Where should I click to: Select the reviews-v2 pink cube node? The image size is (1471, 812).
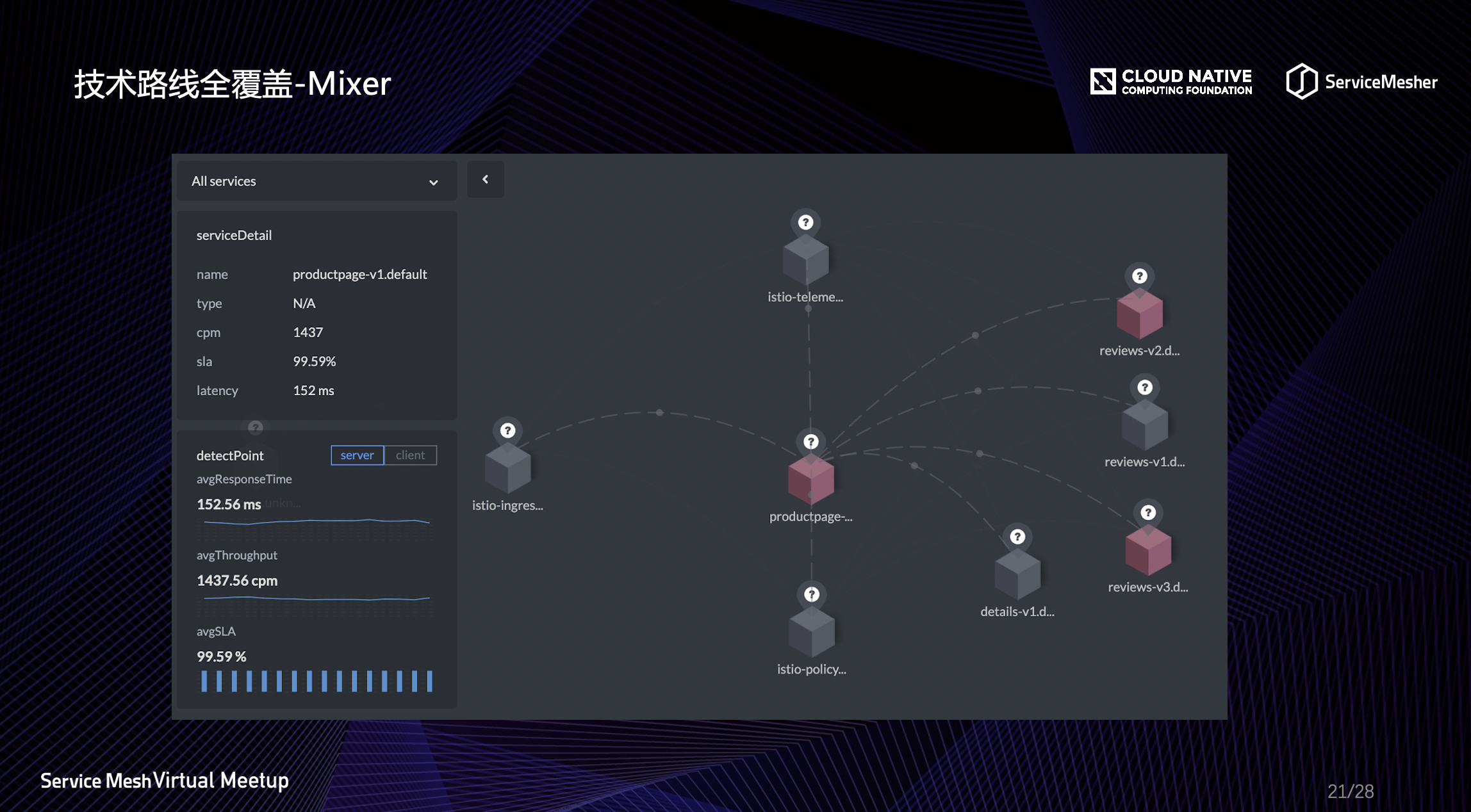click(1139, 314)
